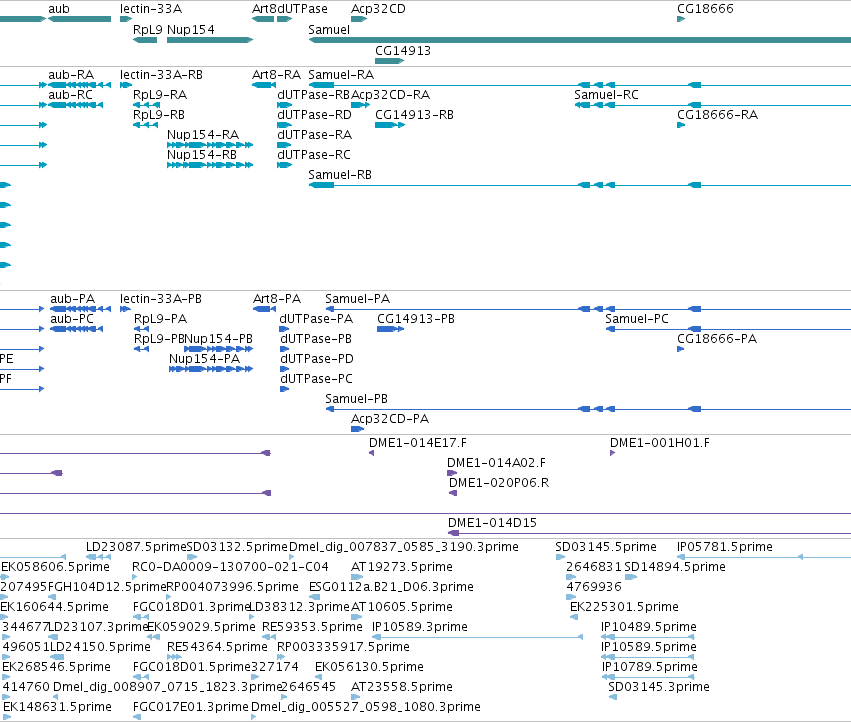Select the aub-PC protein feature
The width and height of the screenshot is (851, 722).
(x=77, y=329)
